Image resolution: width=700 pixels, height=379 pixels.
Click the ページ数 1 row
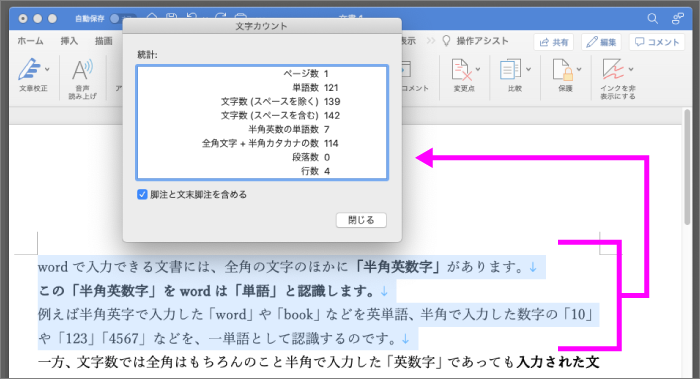pyautogui.click(x=262, y=73)
